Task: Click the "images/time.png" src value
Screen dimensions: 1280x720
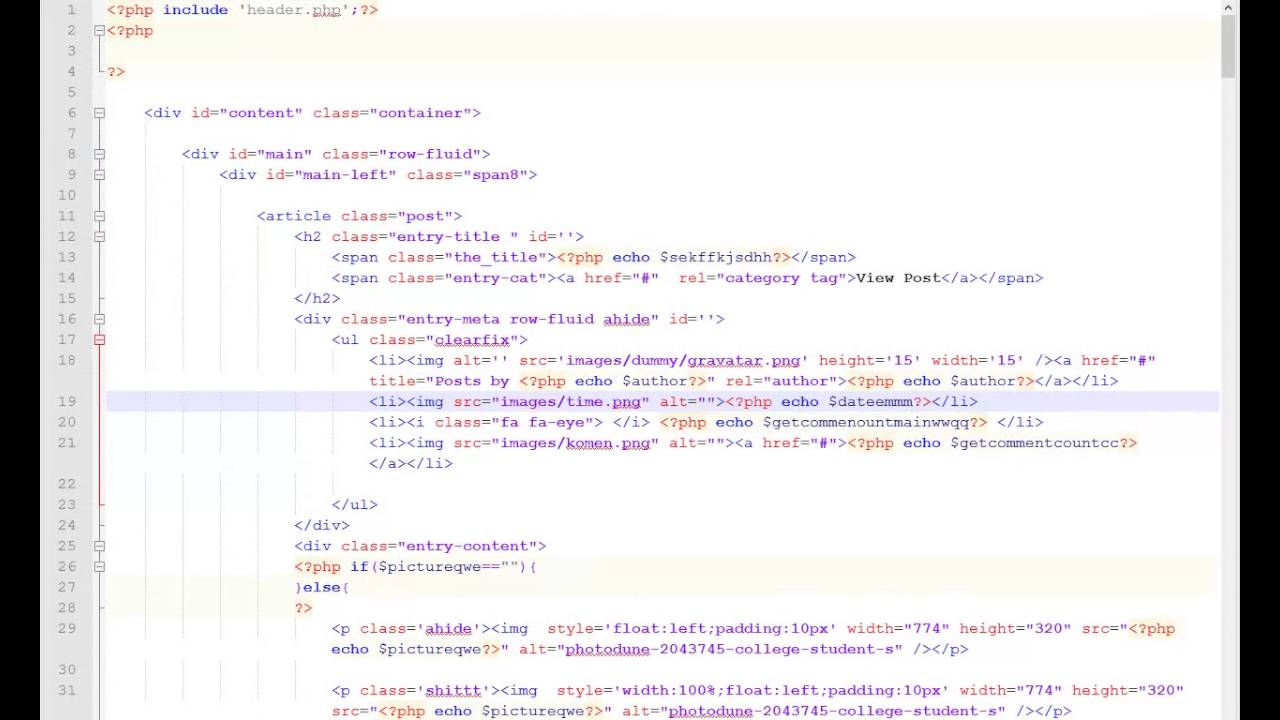Action: point(570,401)
